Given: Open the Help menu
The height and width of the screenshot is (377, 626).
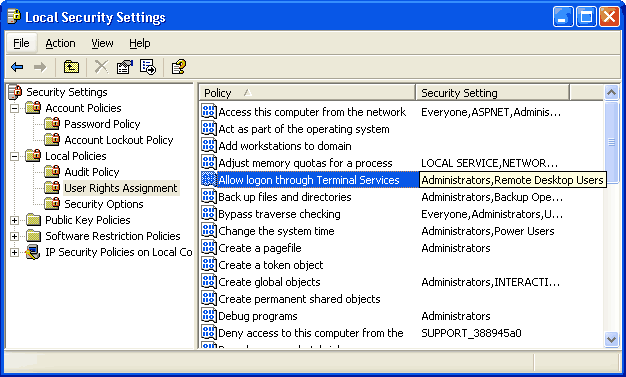Looking at the screenshot, I should [x=140, y=43].
